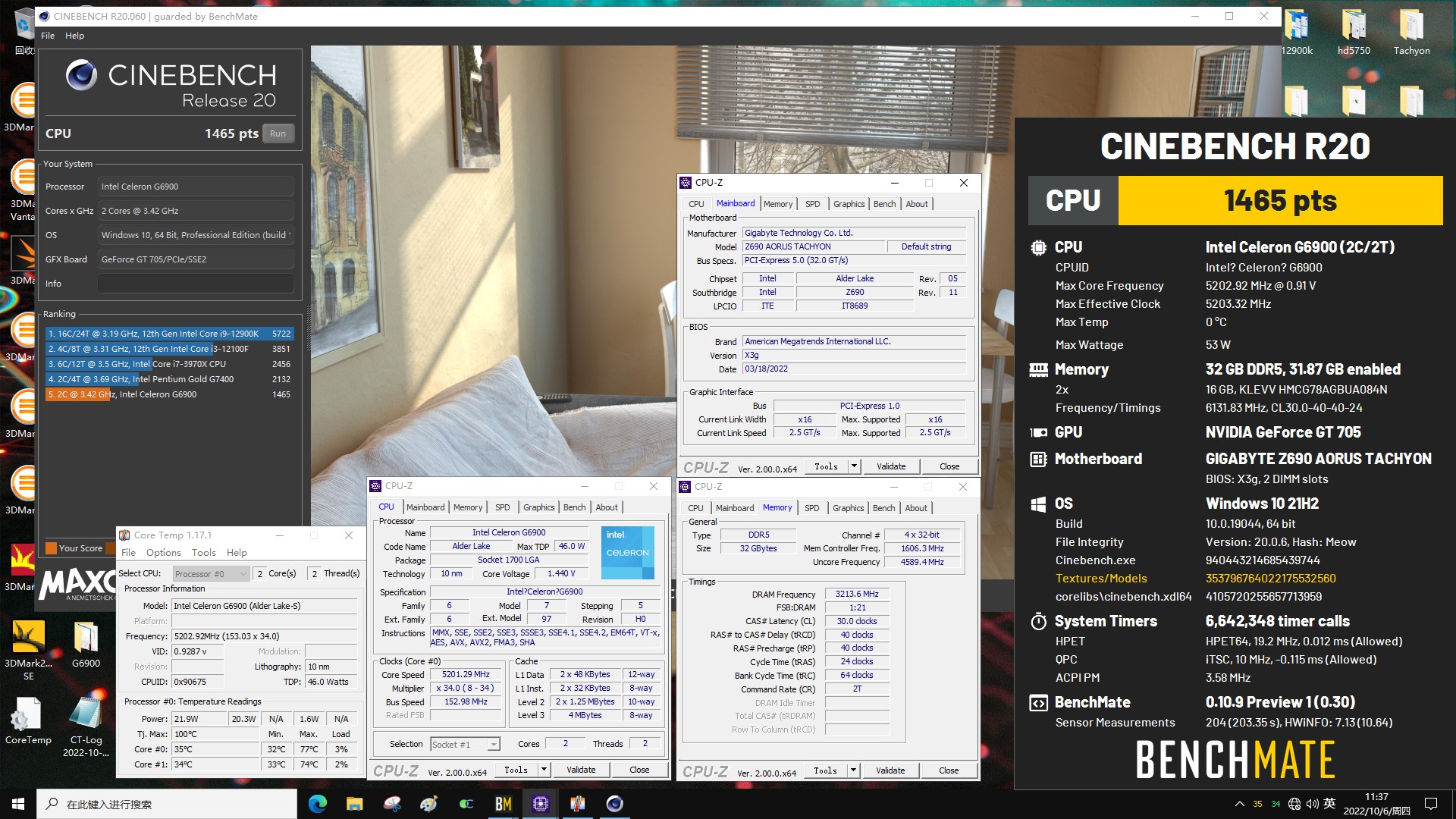Screen dimensions: 1456x819
Task: Open the Core Temp taskbar icon
Action: [x=577, y=804]
